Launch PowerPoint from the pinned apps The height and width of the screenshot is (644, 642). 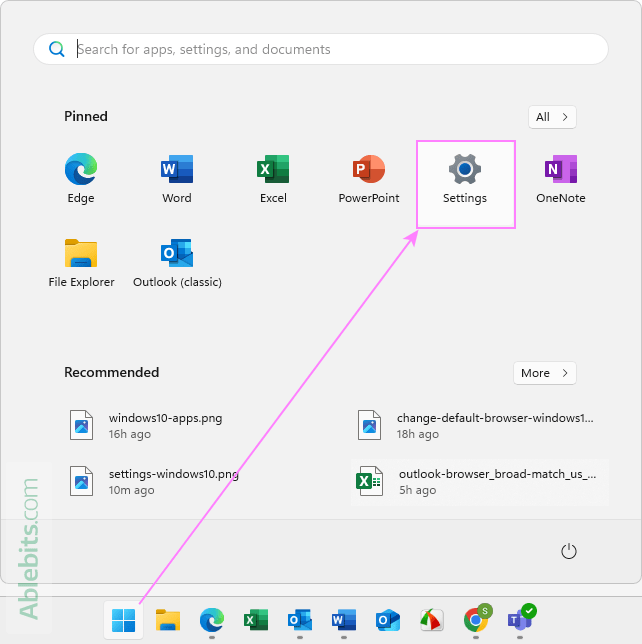[369, 179]
